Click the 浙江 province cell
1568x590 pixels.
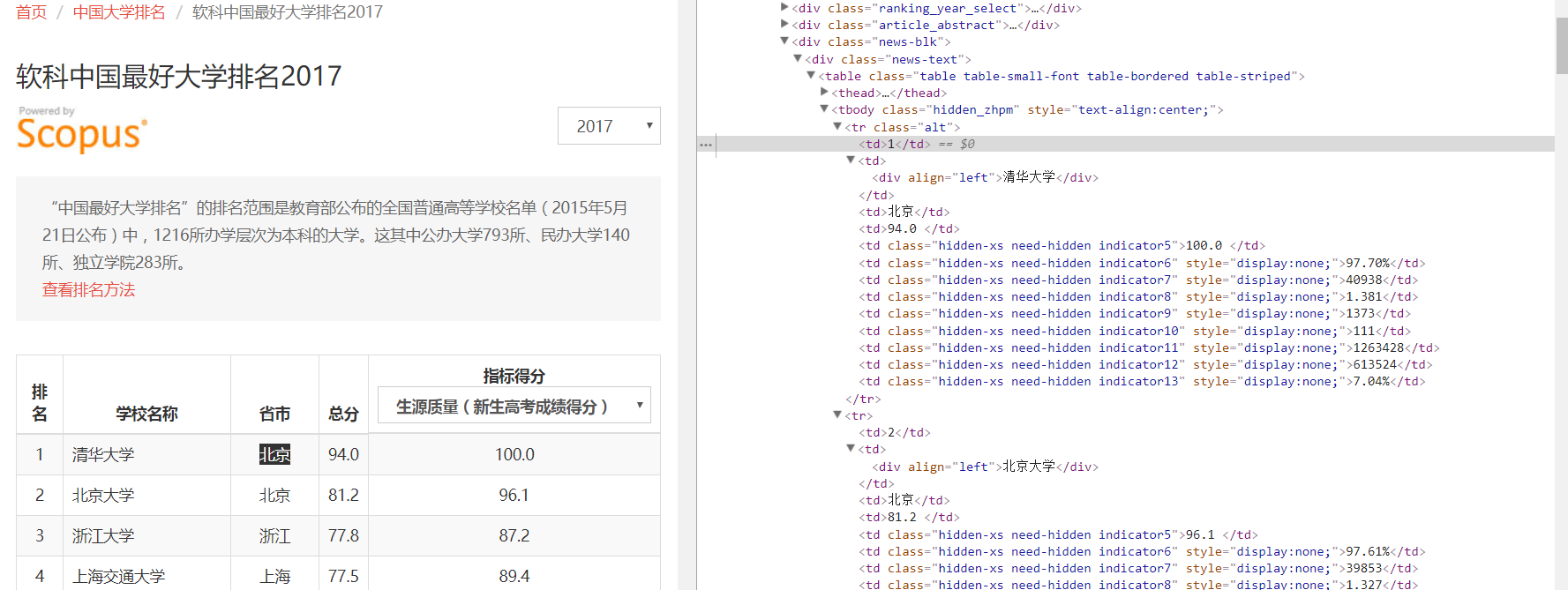point(274,535)
